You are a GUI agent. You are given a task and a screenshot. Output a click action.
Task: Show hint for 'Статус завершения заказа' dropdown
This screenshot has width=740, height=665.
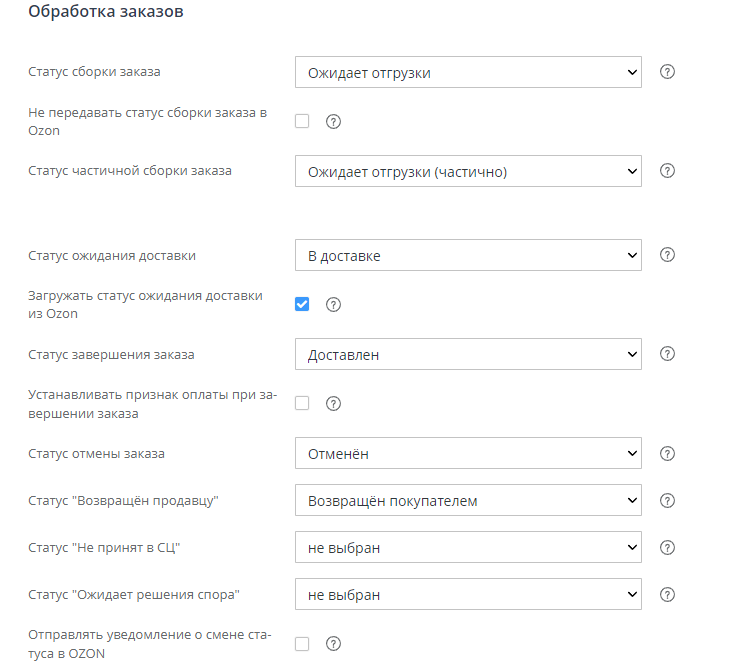coord(669,354)
